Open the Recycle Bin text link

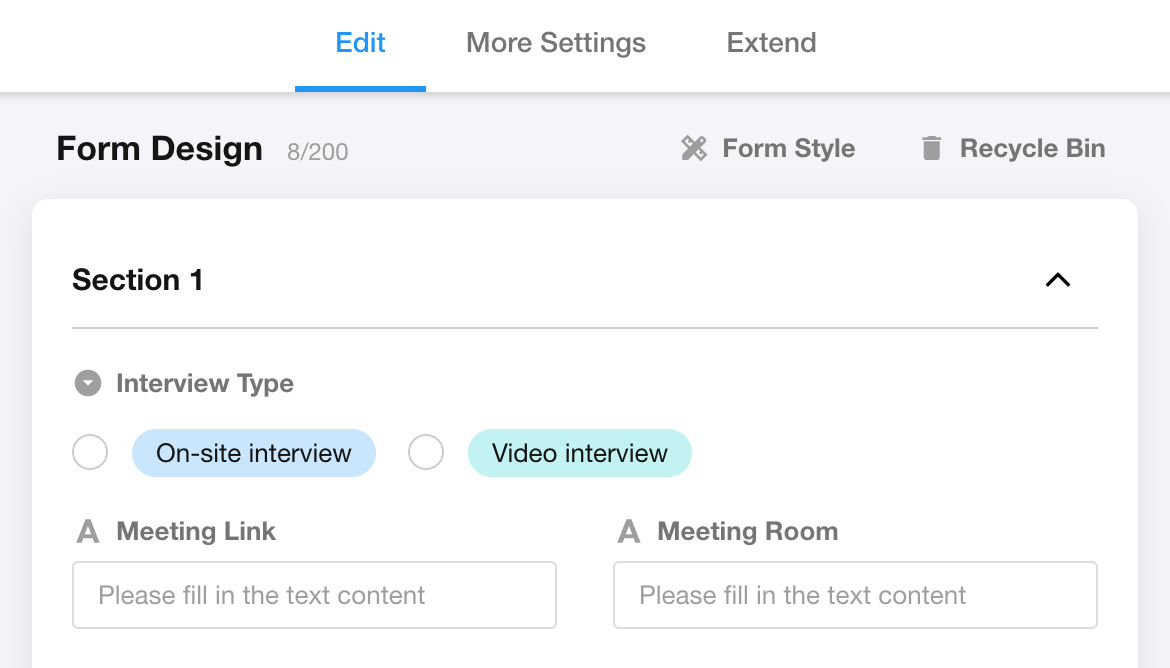(1032, 149)
